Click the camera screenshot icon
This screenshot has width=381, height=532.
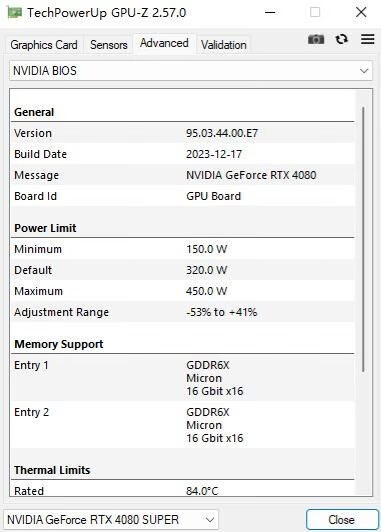pos(316,39)
